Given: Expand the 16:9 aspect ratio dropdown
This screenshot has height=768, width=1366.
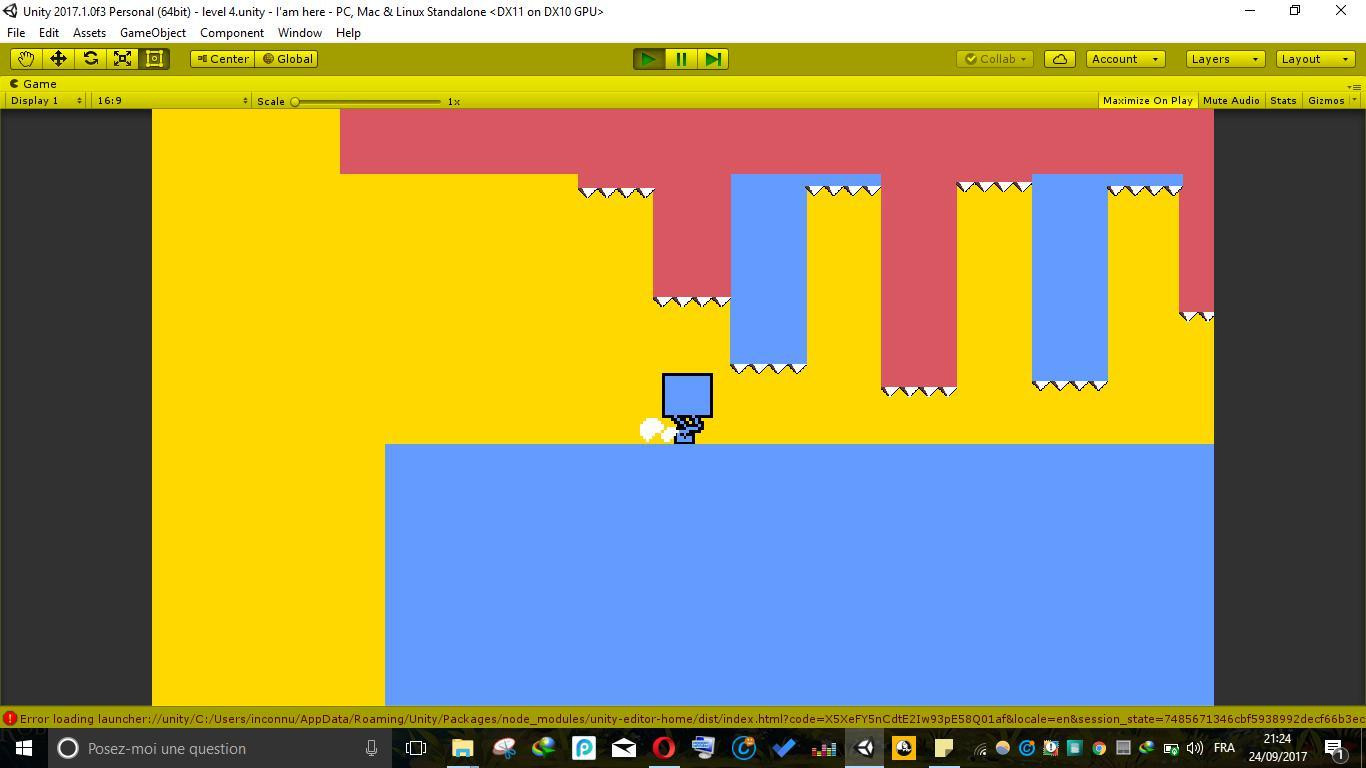Looking at the screenshot, I should (172, 101).
